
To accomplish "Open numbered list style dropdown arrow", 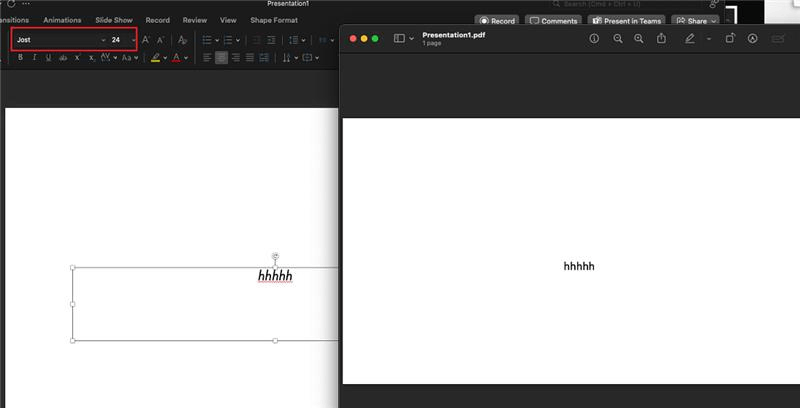I will click(238, 40).
